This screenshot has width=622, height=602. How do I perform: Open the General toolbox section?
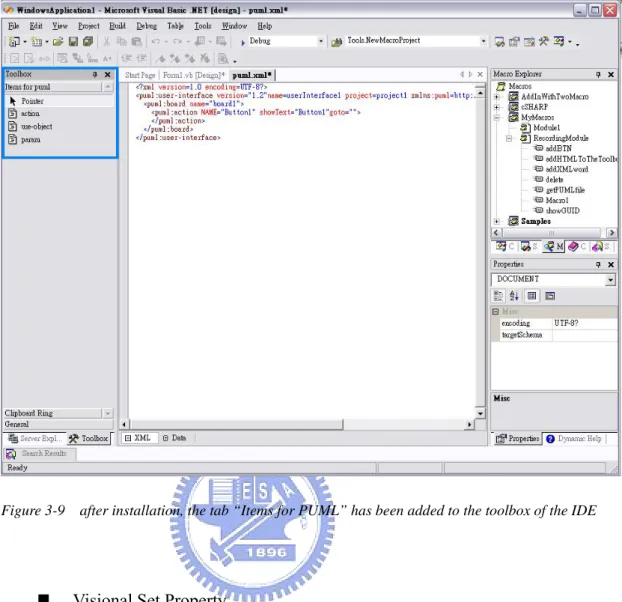(58, 424)
